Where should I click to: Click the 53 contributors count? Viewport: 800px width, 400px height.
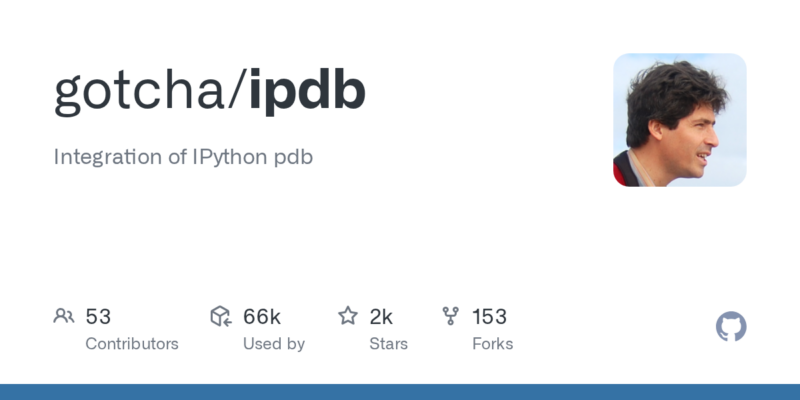pyautogui.click(x=98, y=317)
